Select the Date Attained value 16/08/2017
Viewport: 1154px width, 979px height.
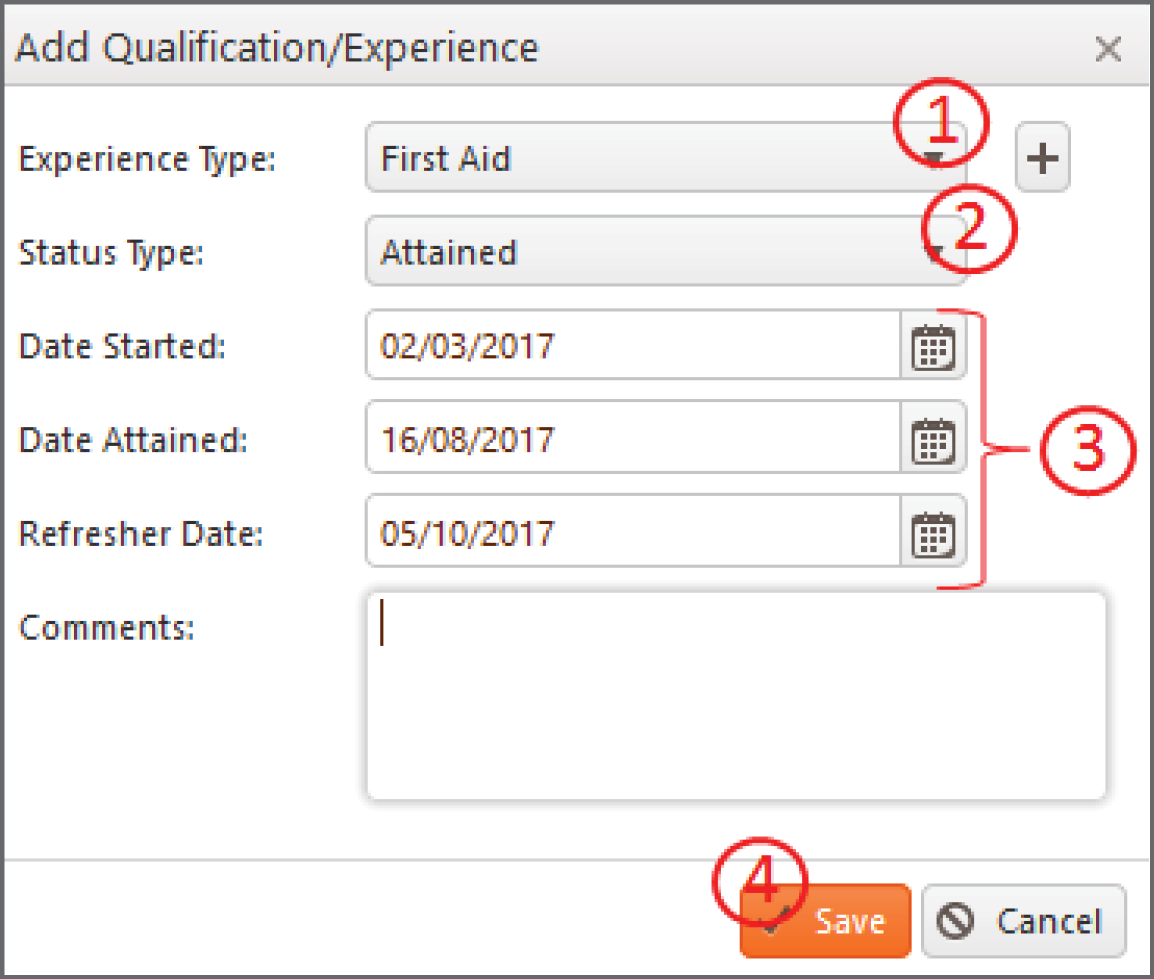coord(470,439)
